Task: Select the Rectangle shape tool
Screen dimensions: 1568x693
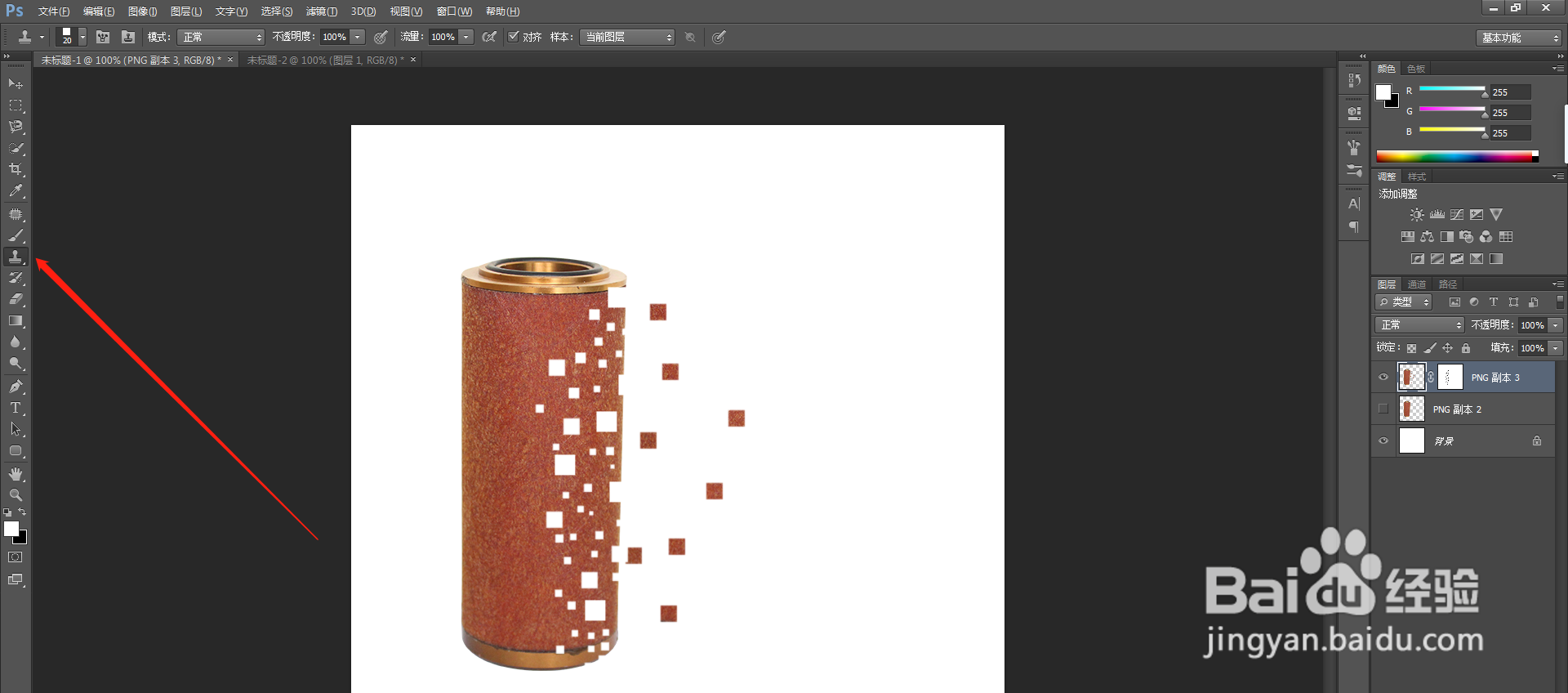Action: [16, 450]
